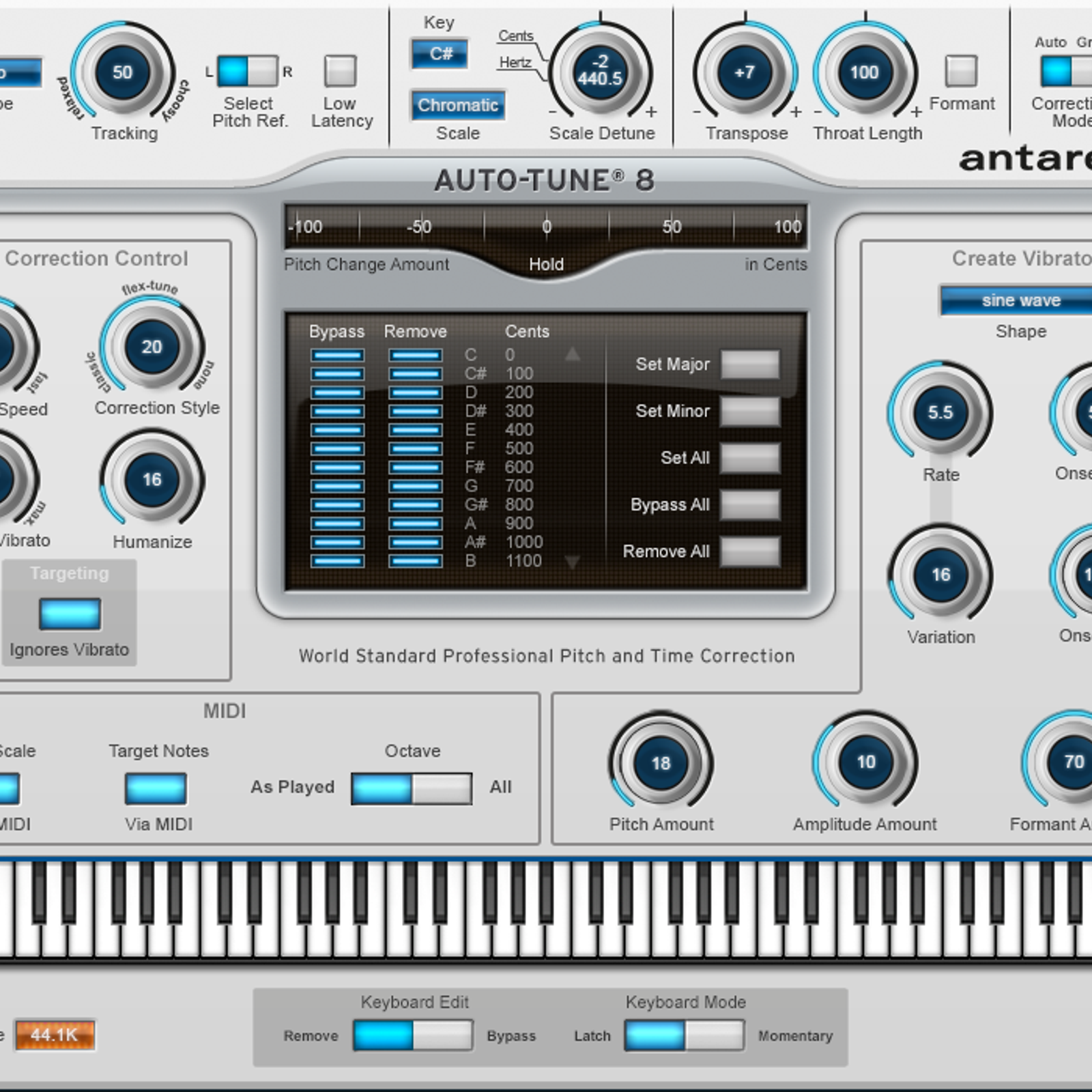The image size is (1092, 1092).
Task: Click the Cents label by Scale Detune
Action: point(515,35)
